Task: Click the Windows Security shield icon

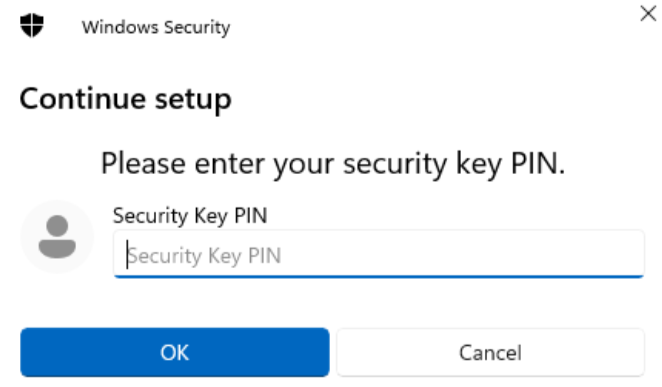Action: [x=32, y=25]
